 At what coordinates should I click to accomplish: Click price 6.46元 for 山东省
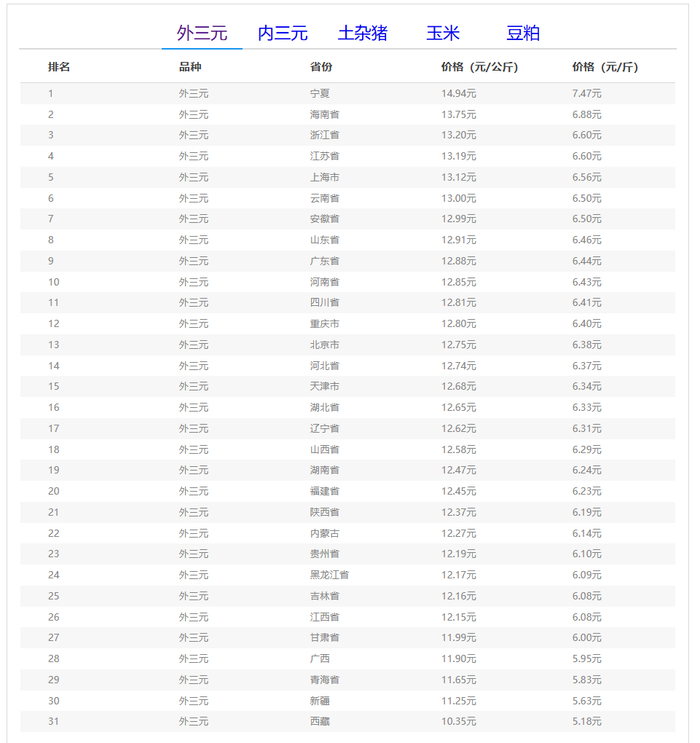587,240
